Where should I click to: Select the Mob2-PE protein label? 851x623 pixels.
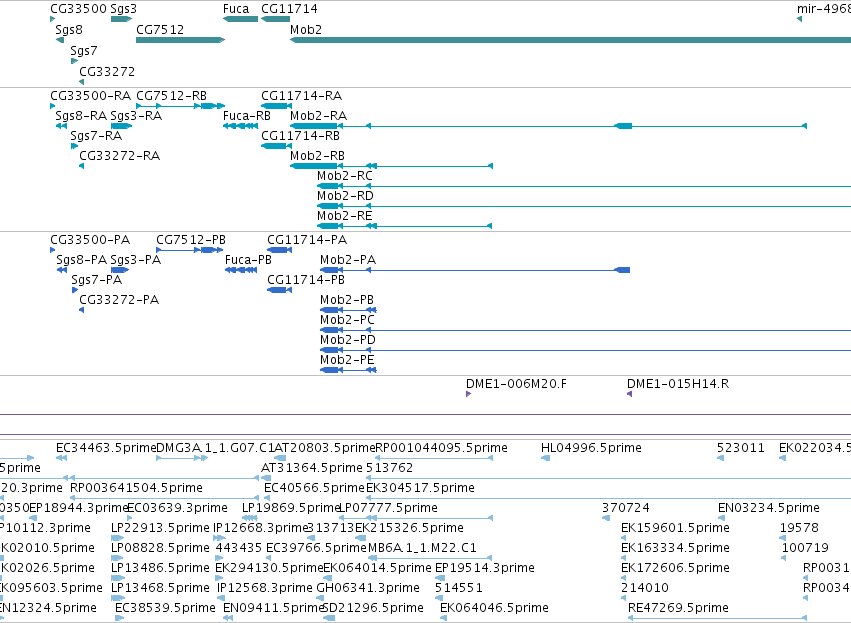click(x=347, y=360)
